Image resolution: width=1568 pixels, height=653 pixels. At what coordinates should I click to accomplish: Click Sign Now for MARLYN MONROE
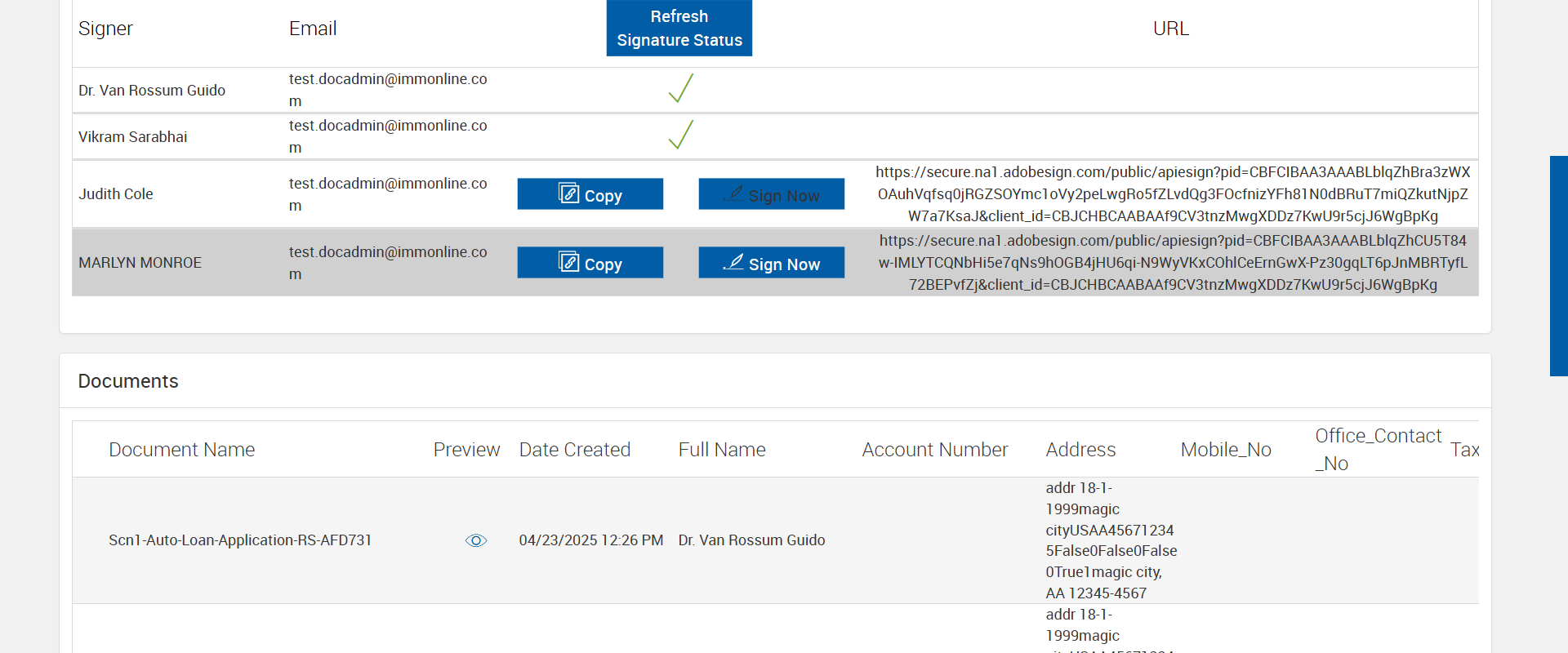(772, 263)
